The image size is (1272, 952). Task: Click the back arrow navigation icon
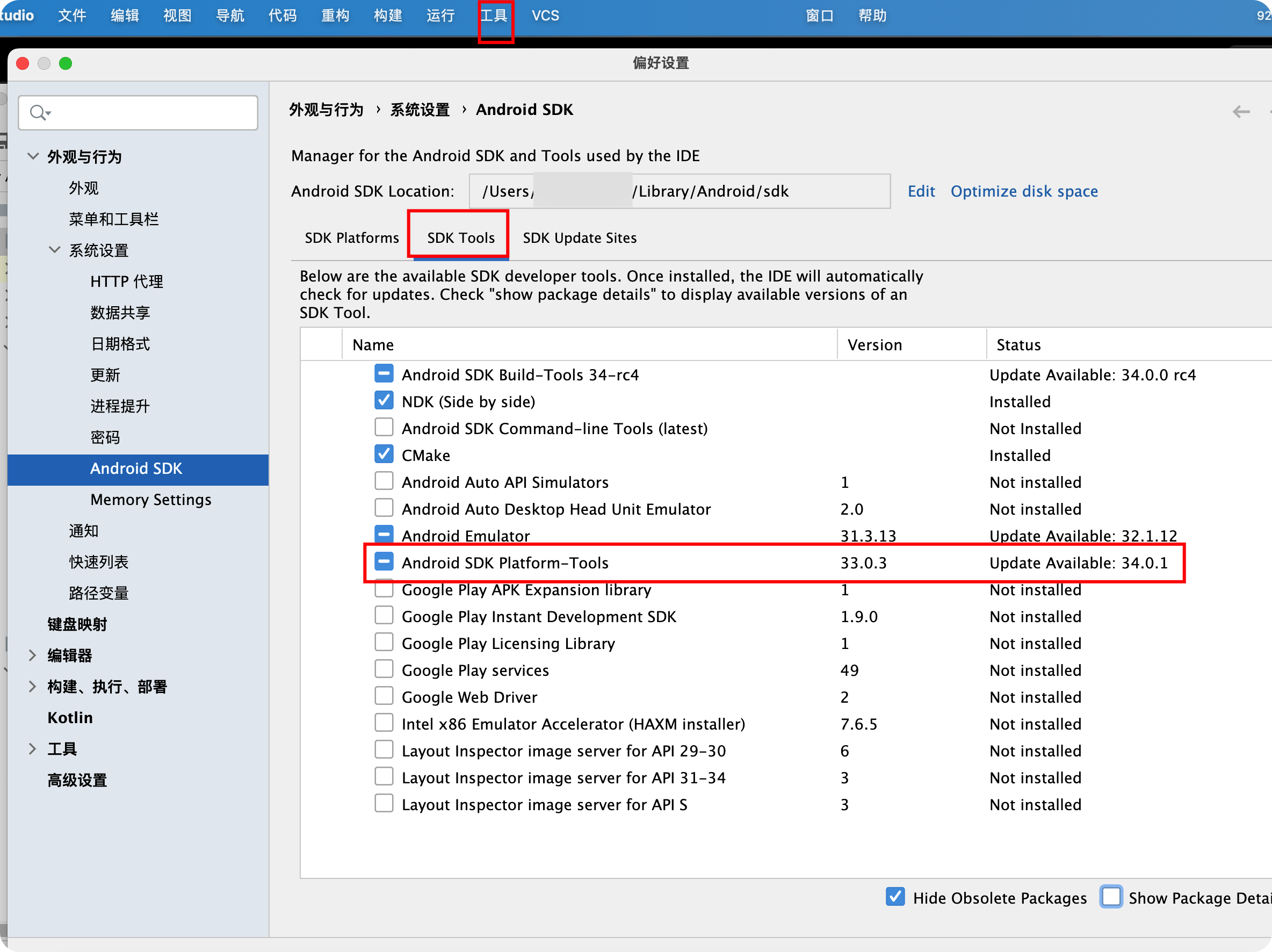[1241, 112]
